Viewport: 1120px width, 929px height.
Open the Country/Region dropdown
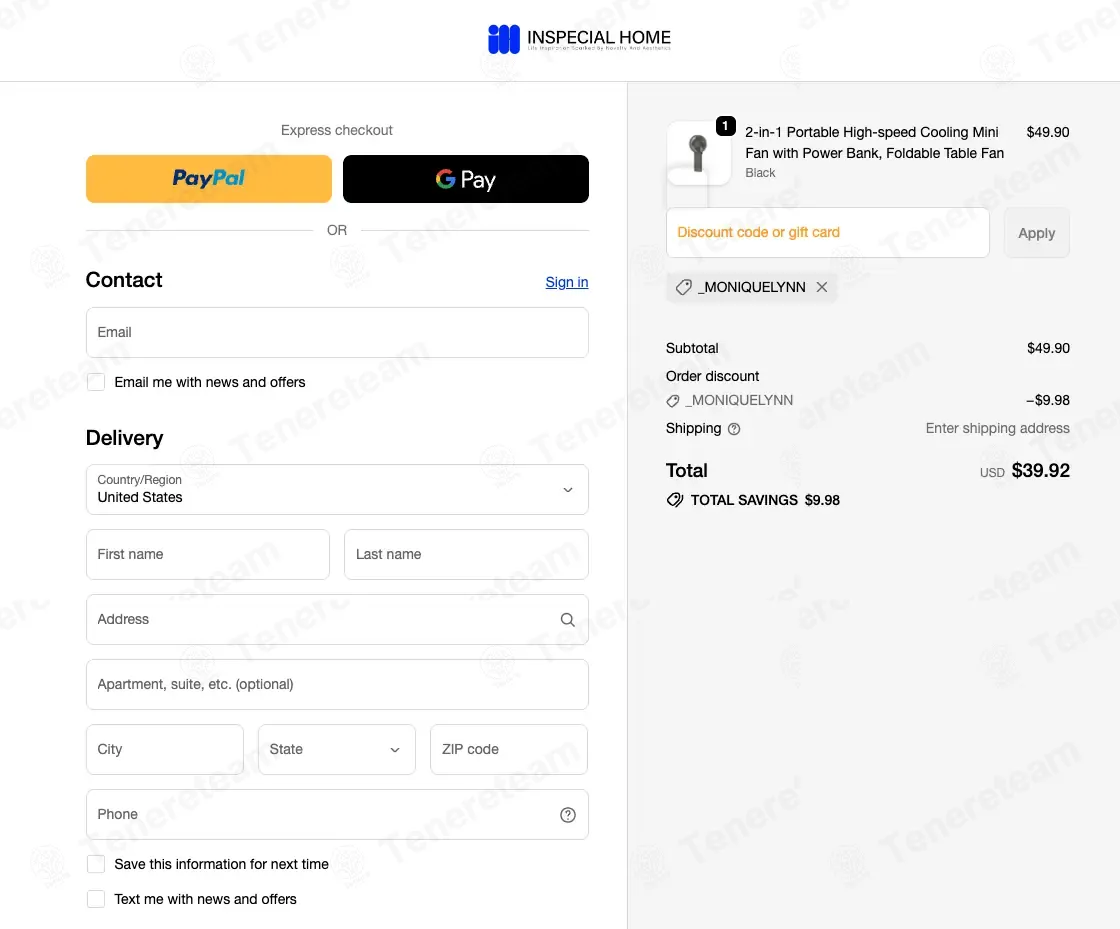pos(337,489)
